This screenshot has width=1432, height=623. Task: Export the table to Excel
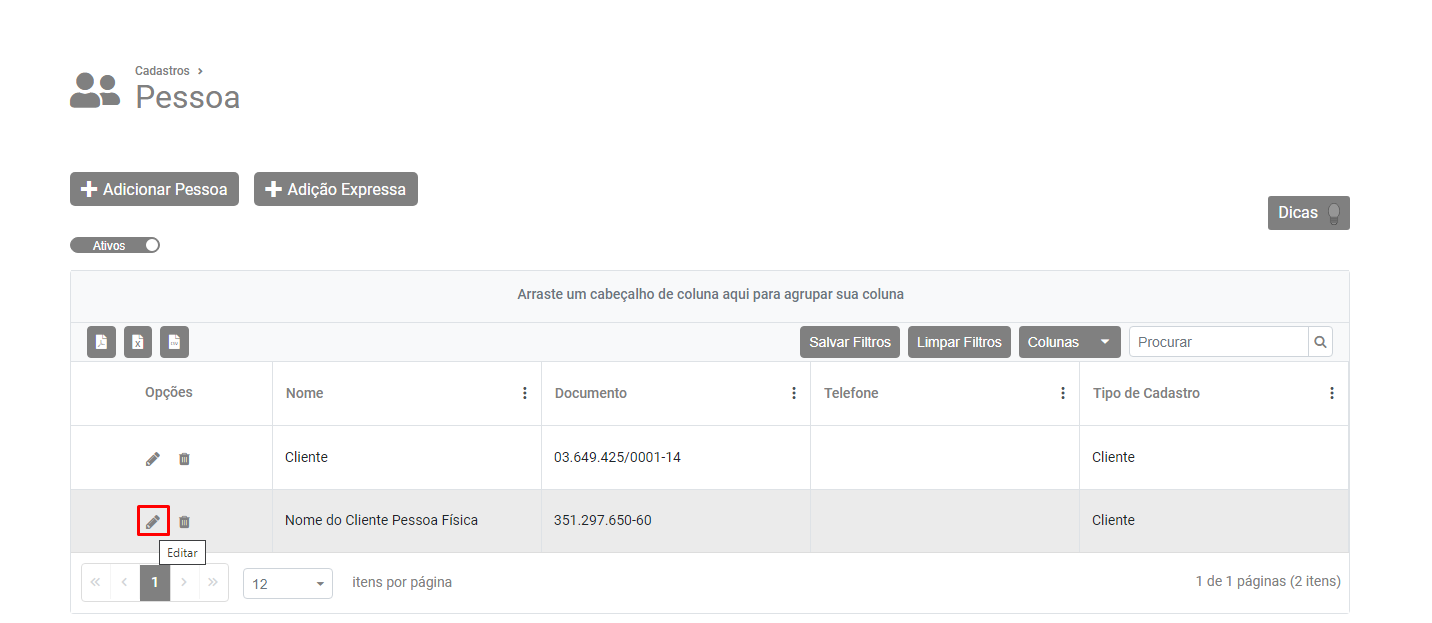point(138,342)
